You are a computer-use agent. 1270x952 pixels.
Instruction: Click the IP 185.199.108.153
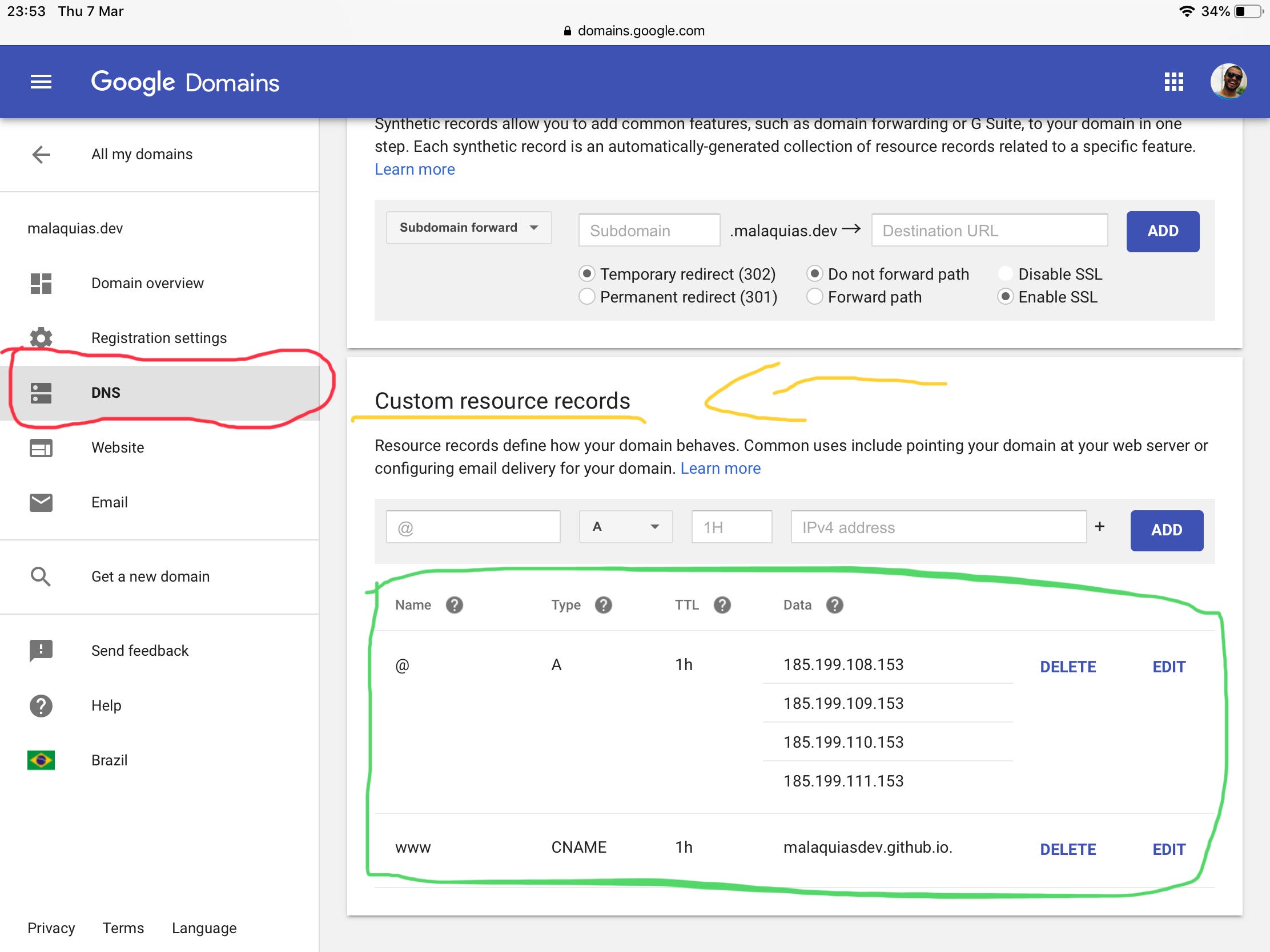(843, 664)
